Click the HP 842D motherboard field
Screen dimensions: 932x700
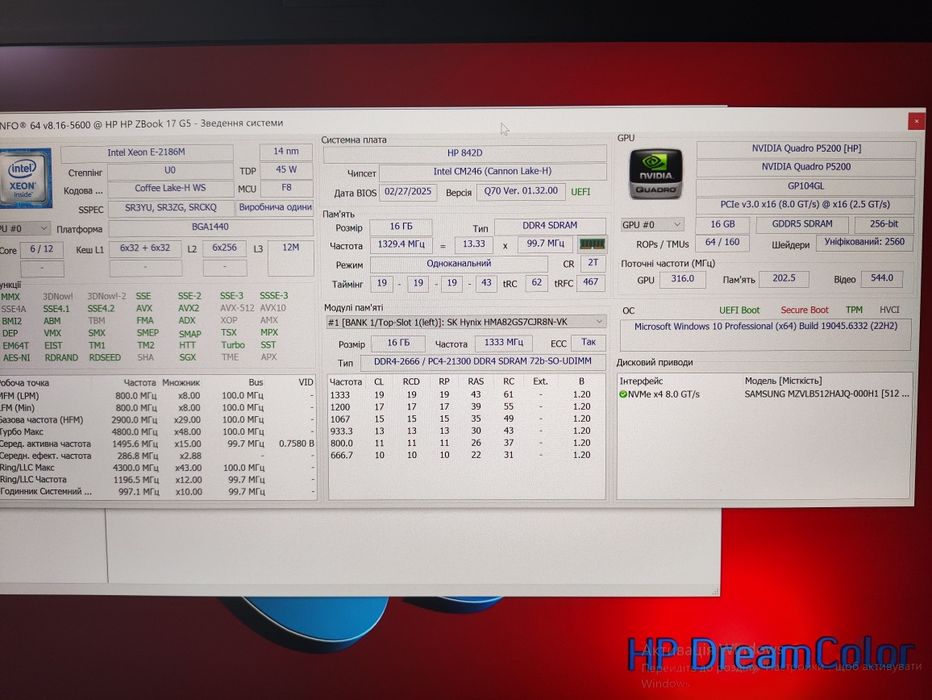[x=465, y=153]
